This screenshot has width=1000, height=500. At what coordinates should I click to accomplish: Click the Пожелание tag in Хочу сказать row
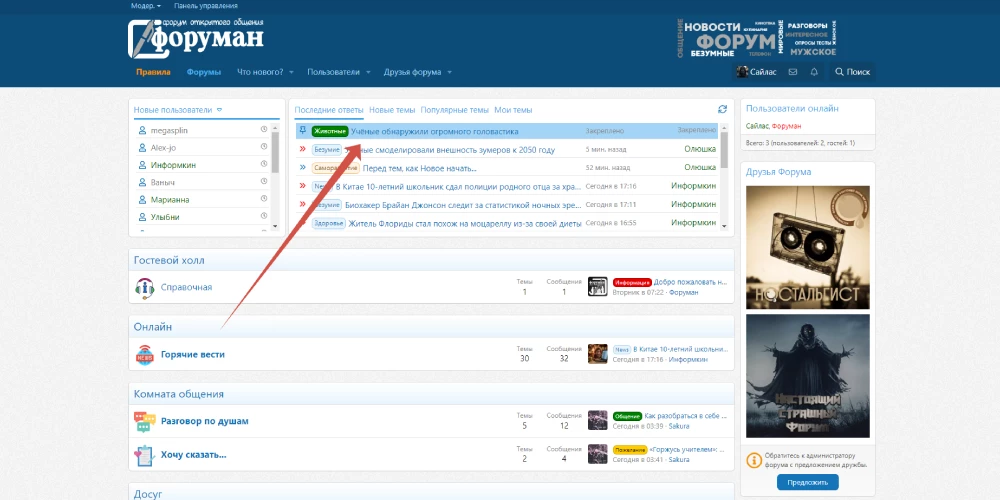pos(630,449)
